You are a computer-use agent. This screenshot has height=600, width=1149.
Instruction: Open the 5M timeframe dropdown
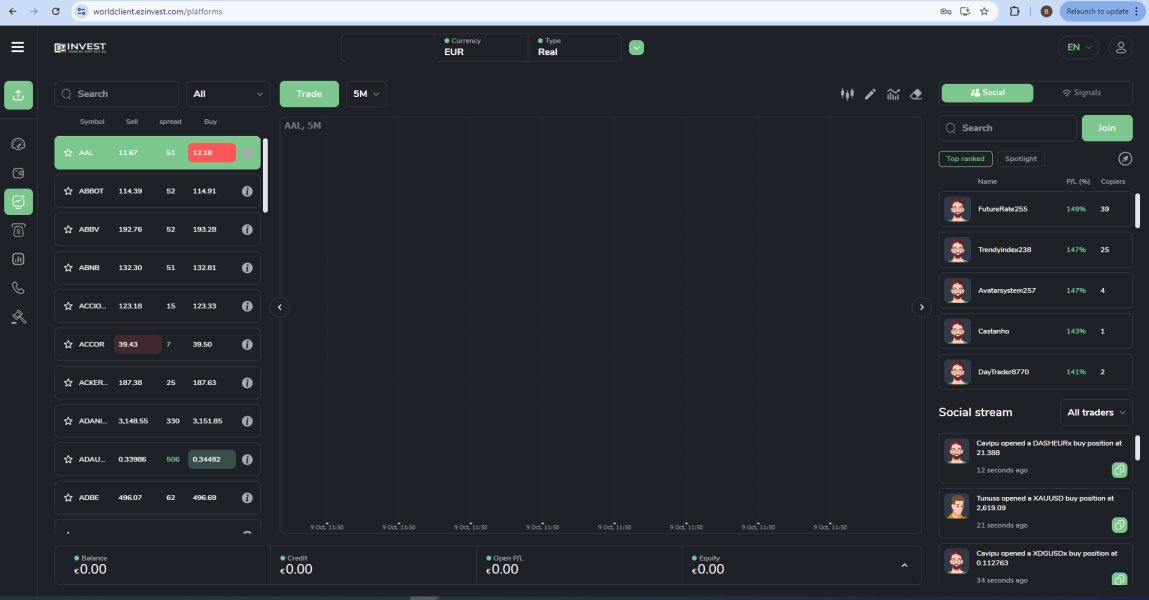click(366, 94)
